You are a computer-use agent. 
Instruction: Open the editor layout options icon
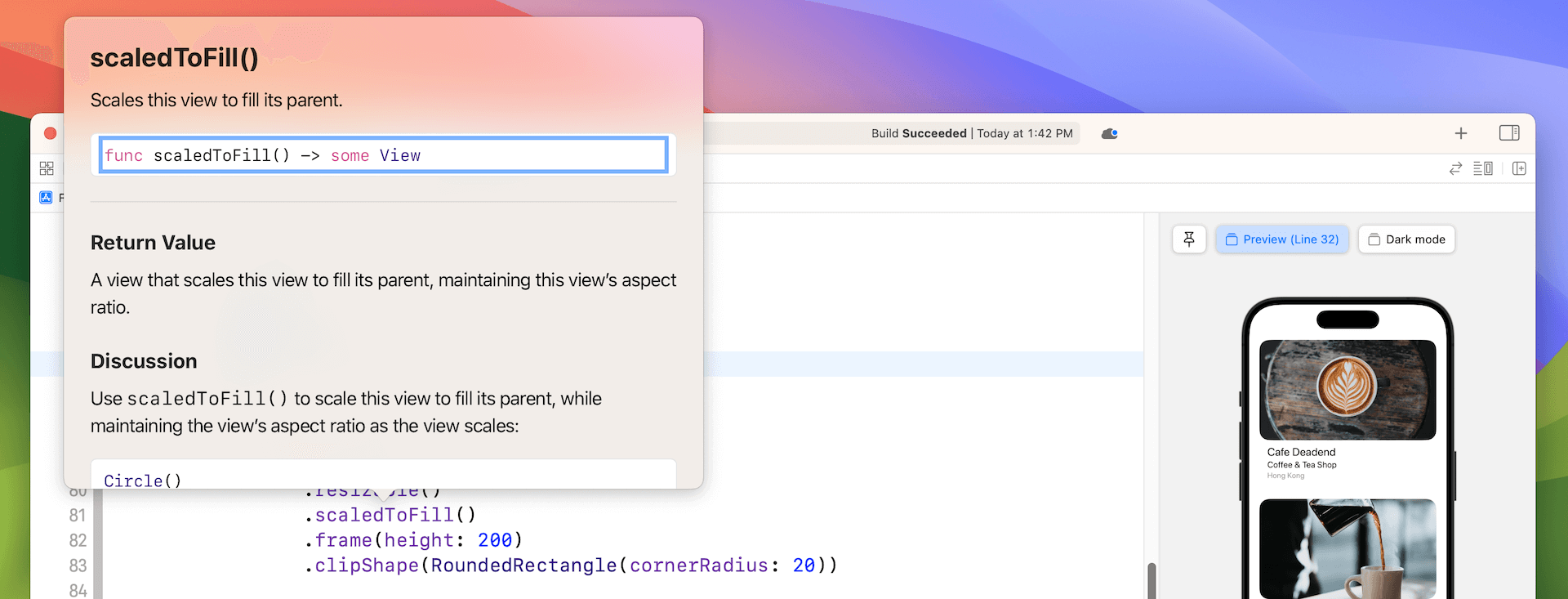(x=1483, y=168)
